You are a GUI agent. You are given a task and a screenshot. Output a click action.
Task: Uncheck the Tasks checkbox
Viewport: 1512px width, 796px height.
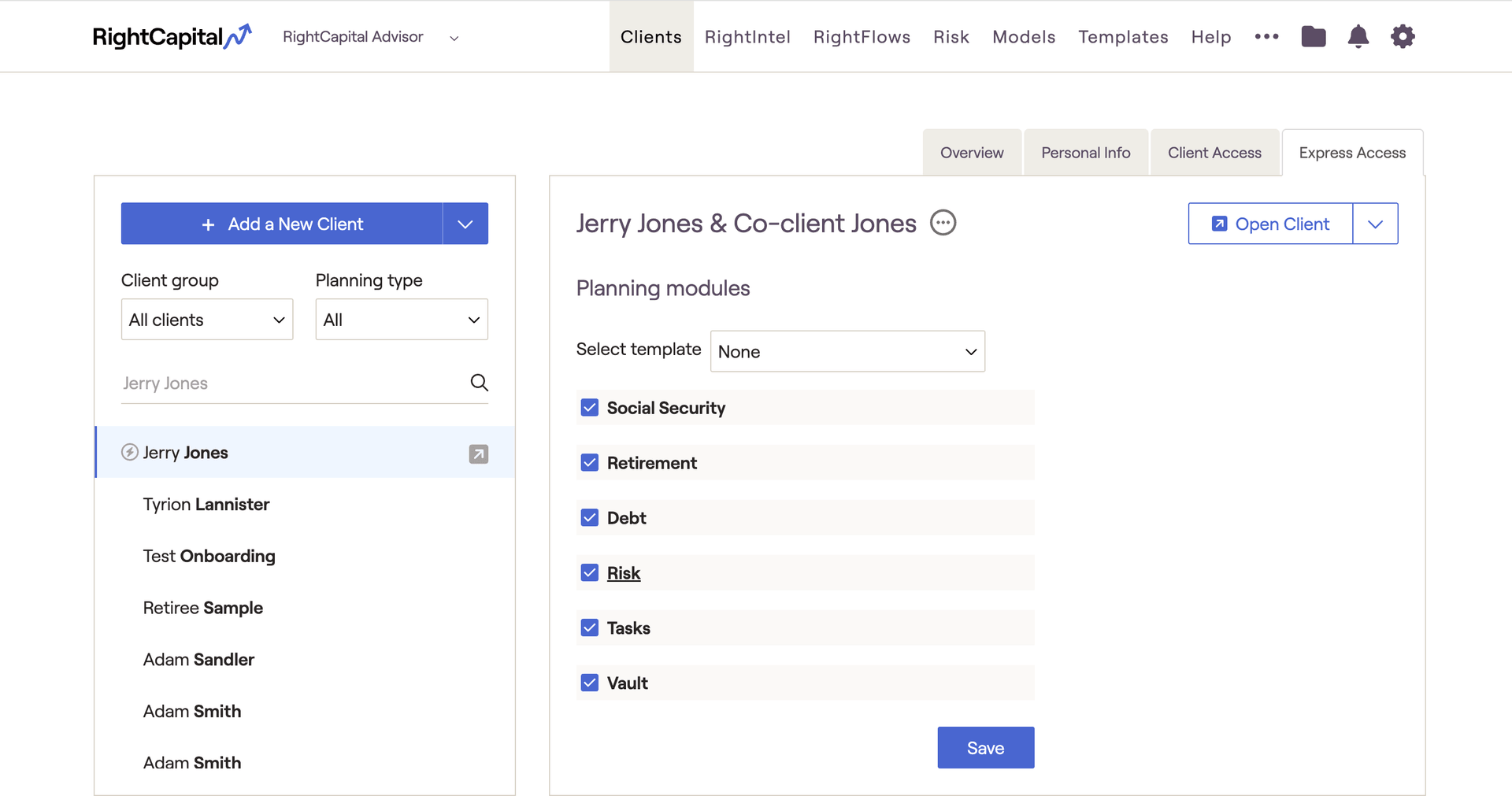point(590,628)
